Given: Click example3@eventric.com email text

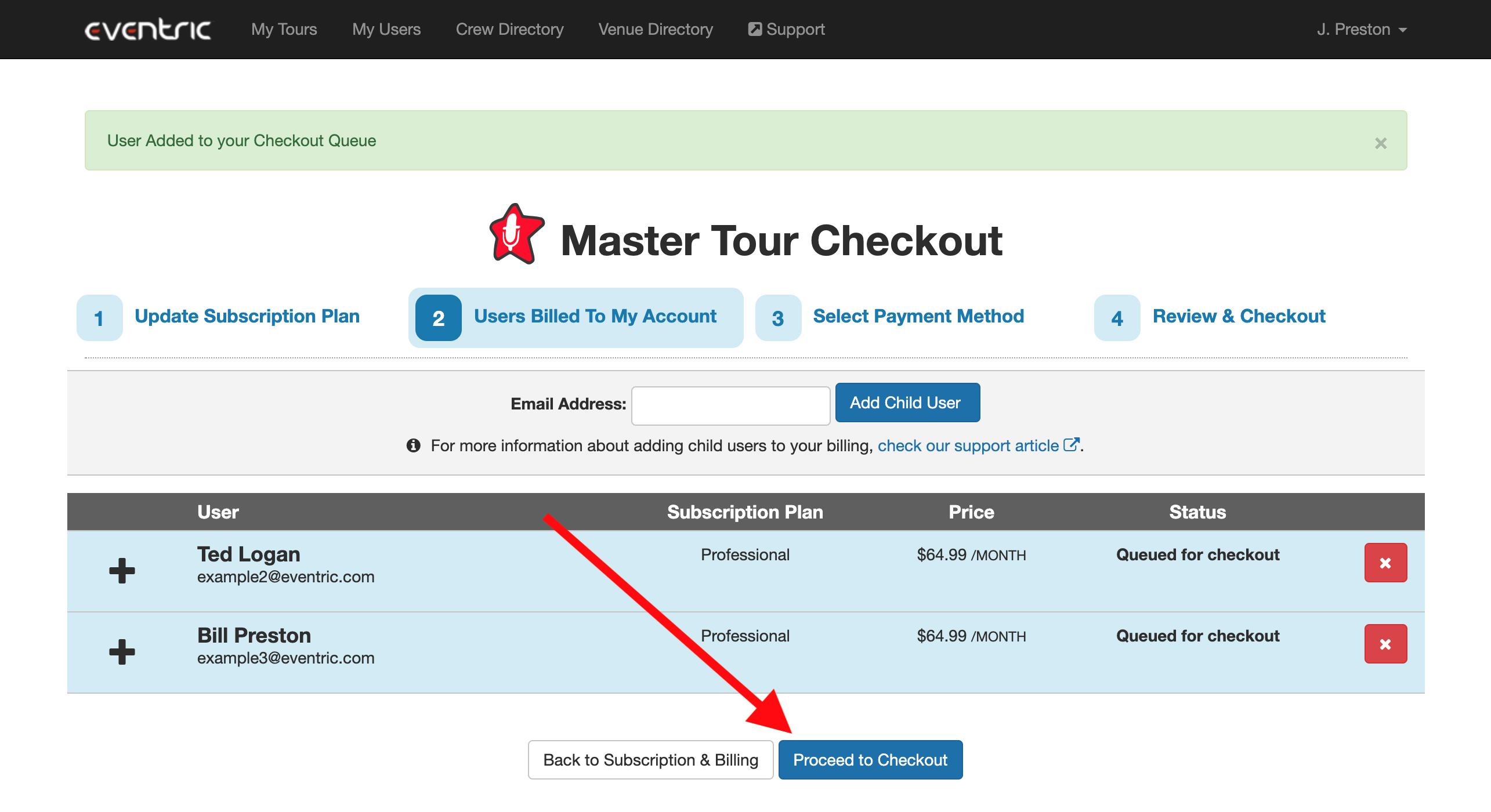Looking at the screenshot, I should 285,658.
